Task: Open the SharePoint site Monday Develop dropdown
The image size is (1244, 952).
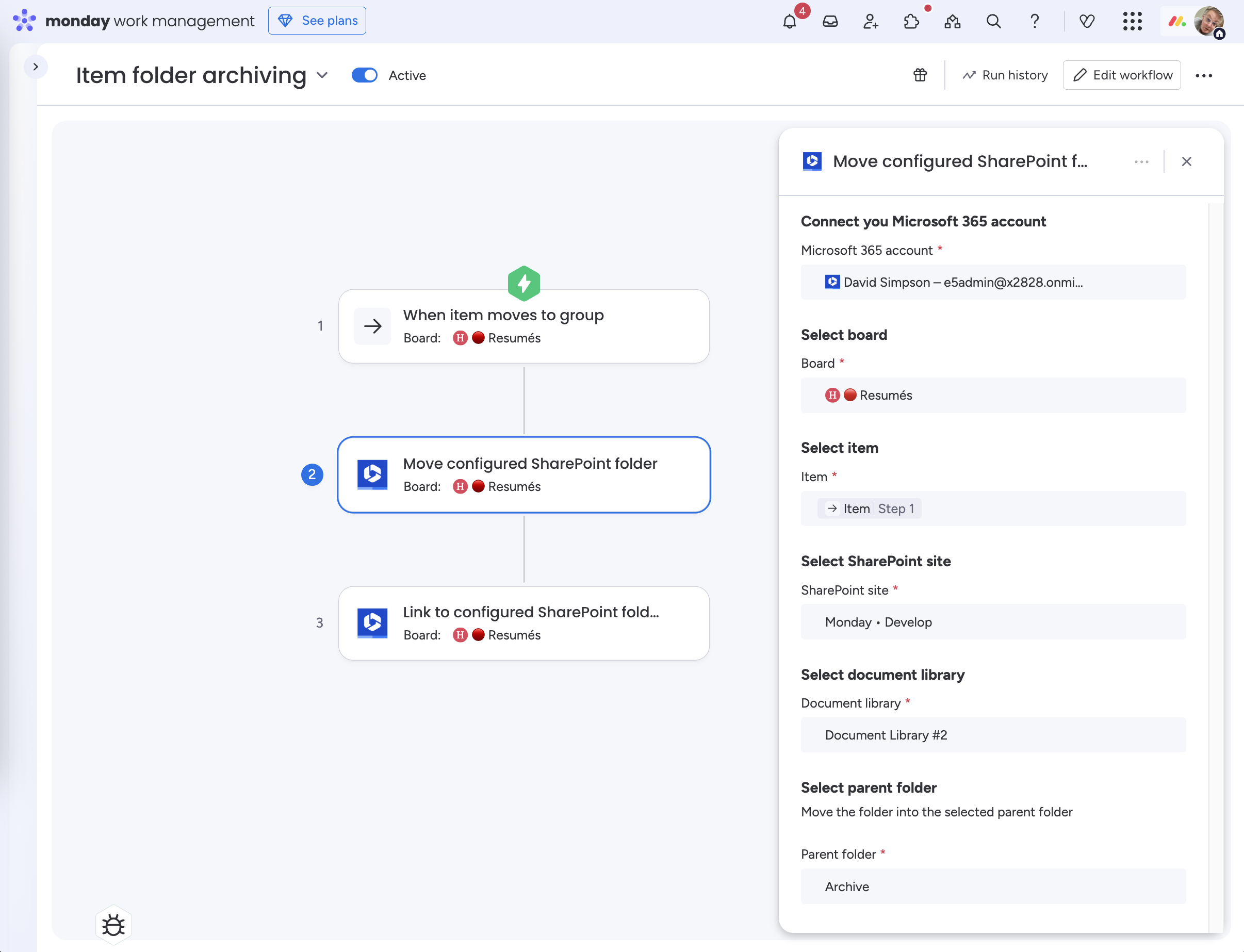Action: click(x=993, y=621)
